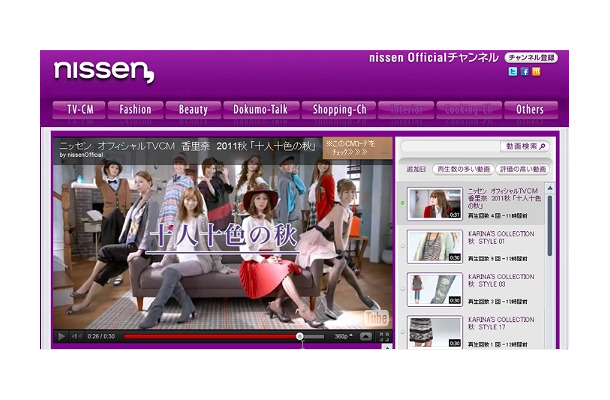Select the radio dot for STYLE 01
Image resolution: width=610 pixels, height=400 pixels.
pyautogui.click(x=403, y=246)
